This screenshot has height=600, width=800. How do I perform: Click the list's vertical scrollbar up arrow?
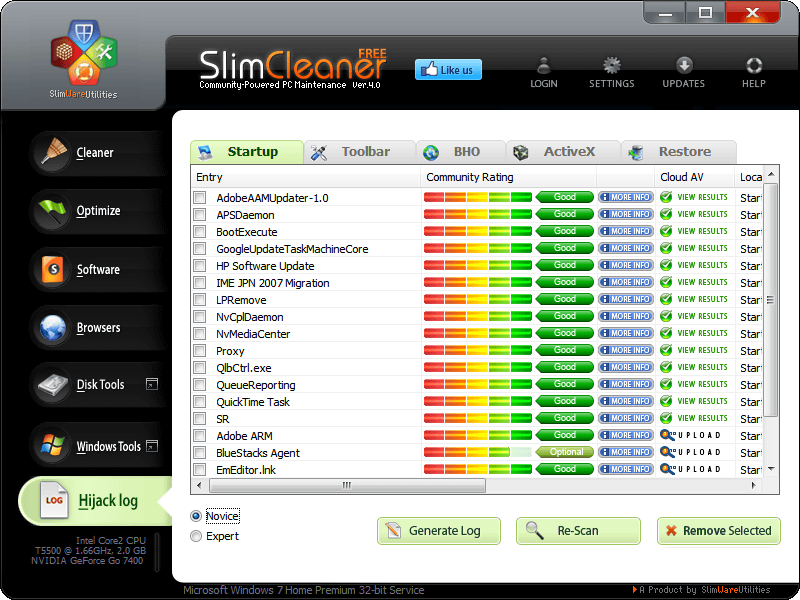click(x=771, y=174)
